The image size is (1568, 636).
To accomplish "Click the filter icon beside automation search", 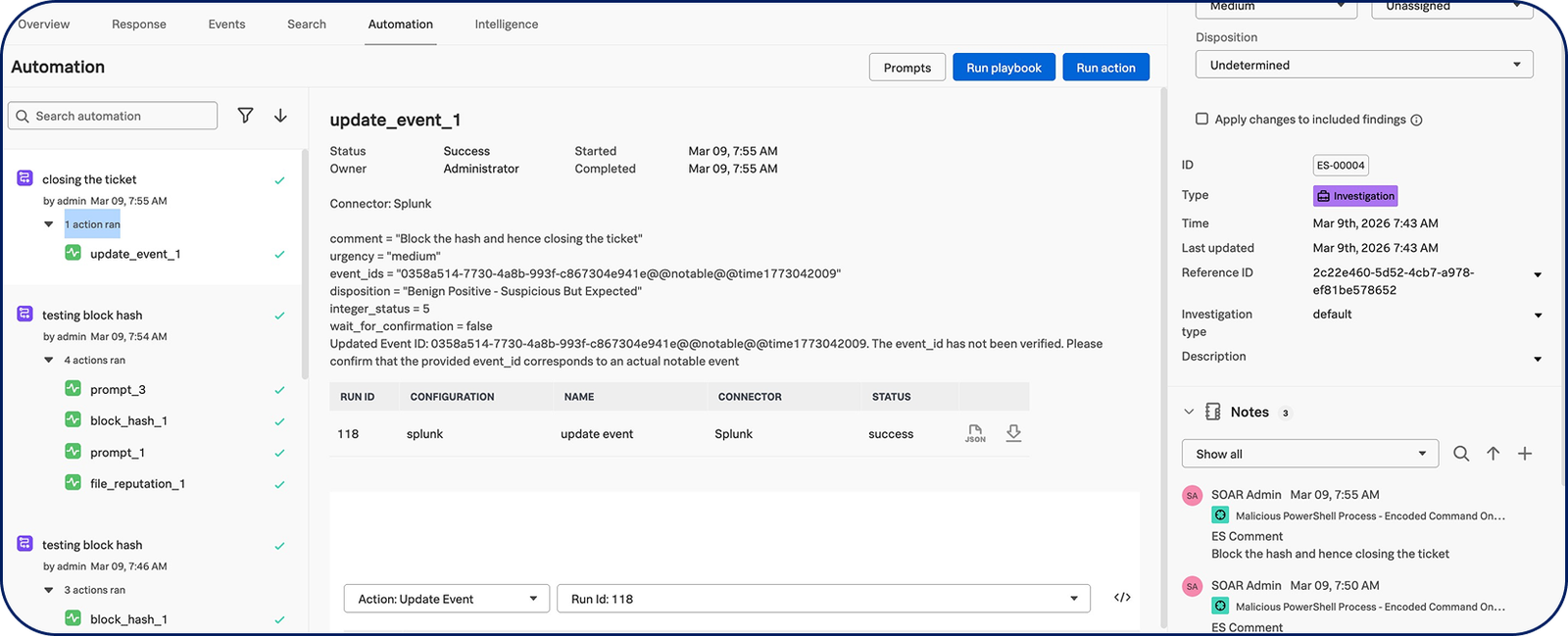I will (245, 116).
